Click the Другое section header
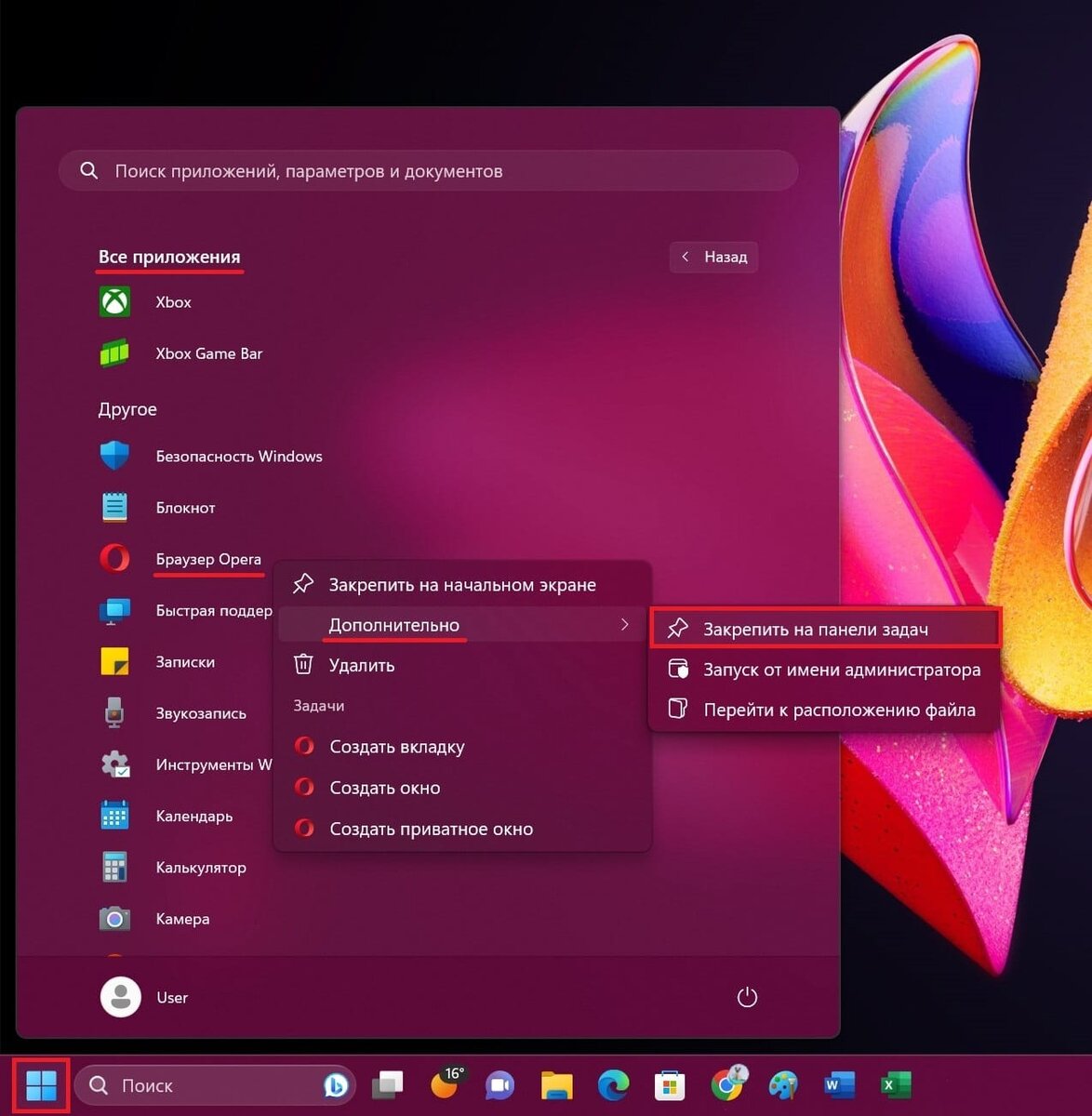1092x1116 pixels. pos(127,409)
